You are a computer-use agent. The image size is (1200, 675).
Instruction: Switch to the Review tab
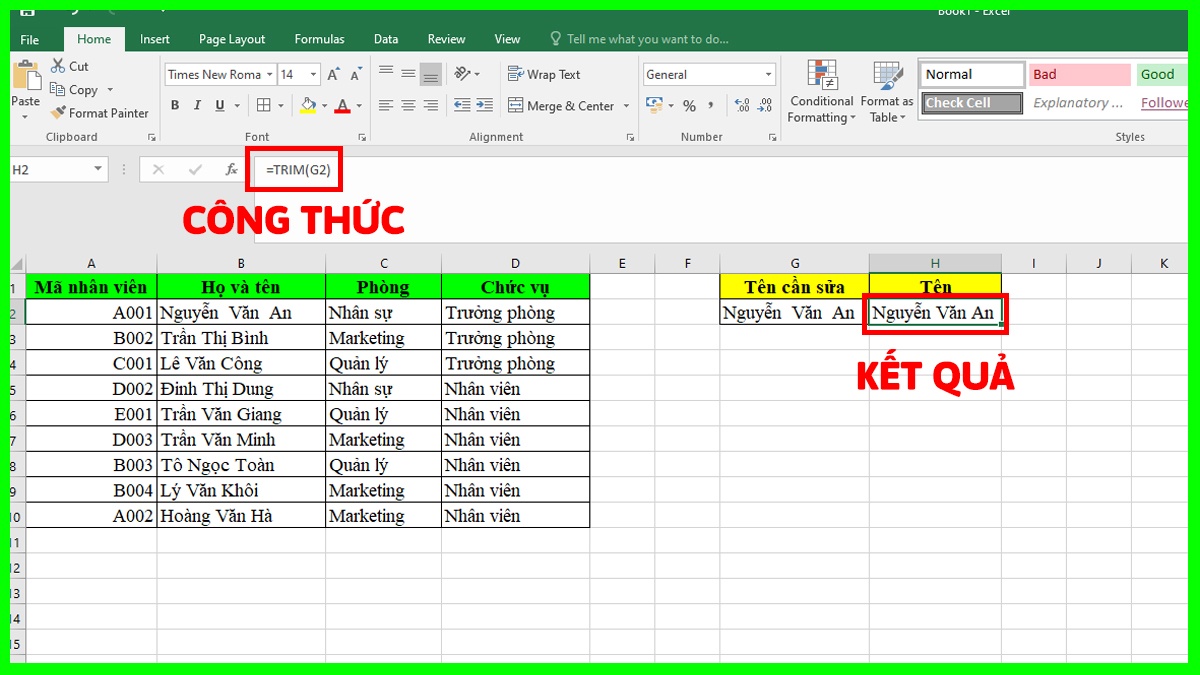click(x=446, y=39)
